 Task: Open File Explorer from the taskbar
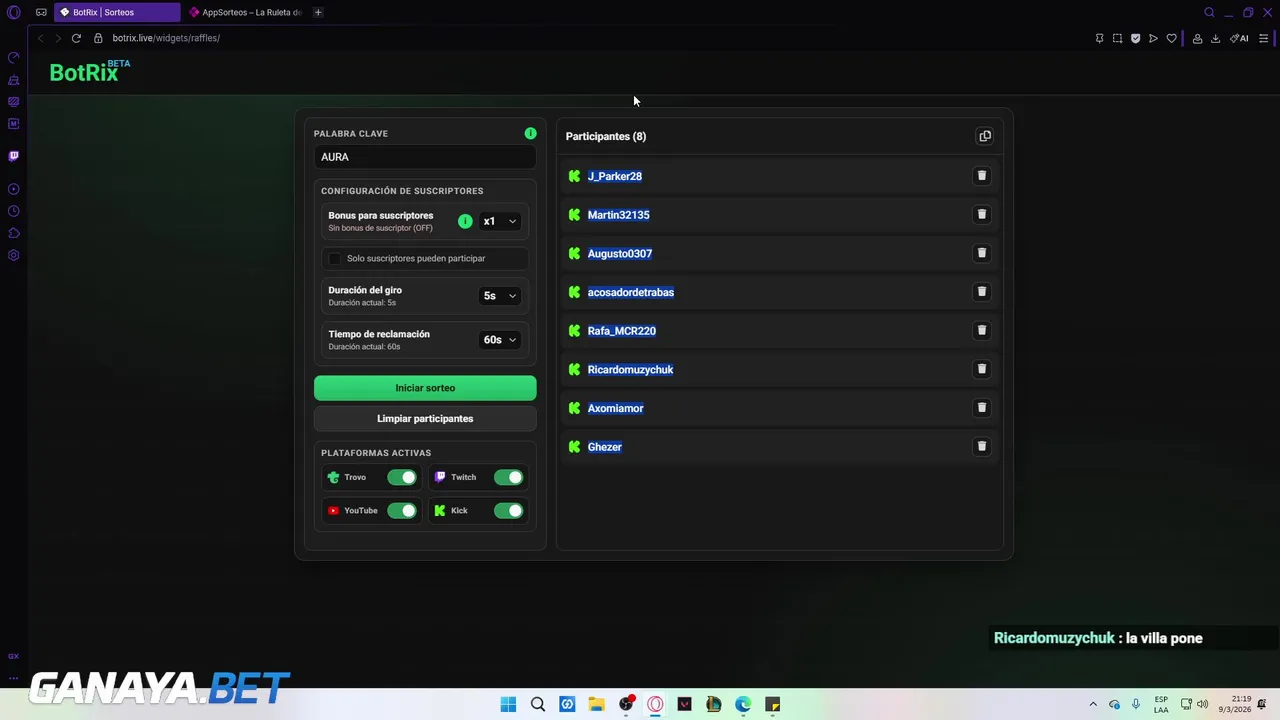coord(596,704)
